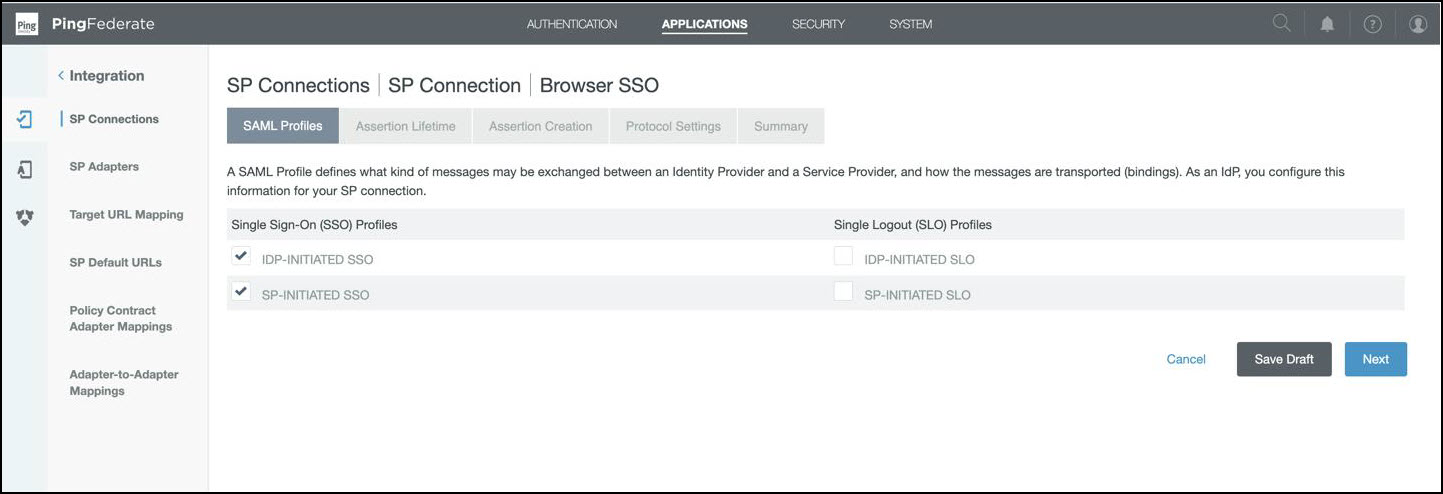
Task: Open the user account profile icon
Action: [1418, 25]
